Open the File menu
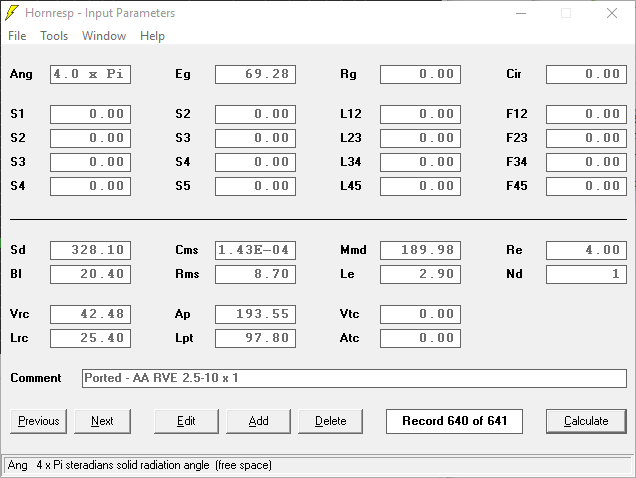The height and width of the screenshot is (478, 636). (17, 36)
